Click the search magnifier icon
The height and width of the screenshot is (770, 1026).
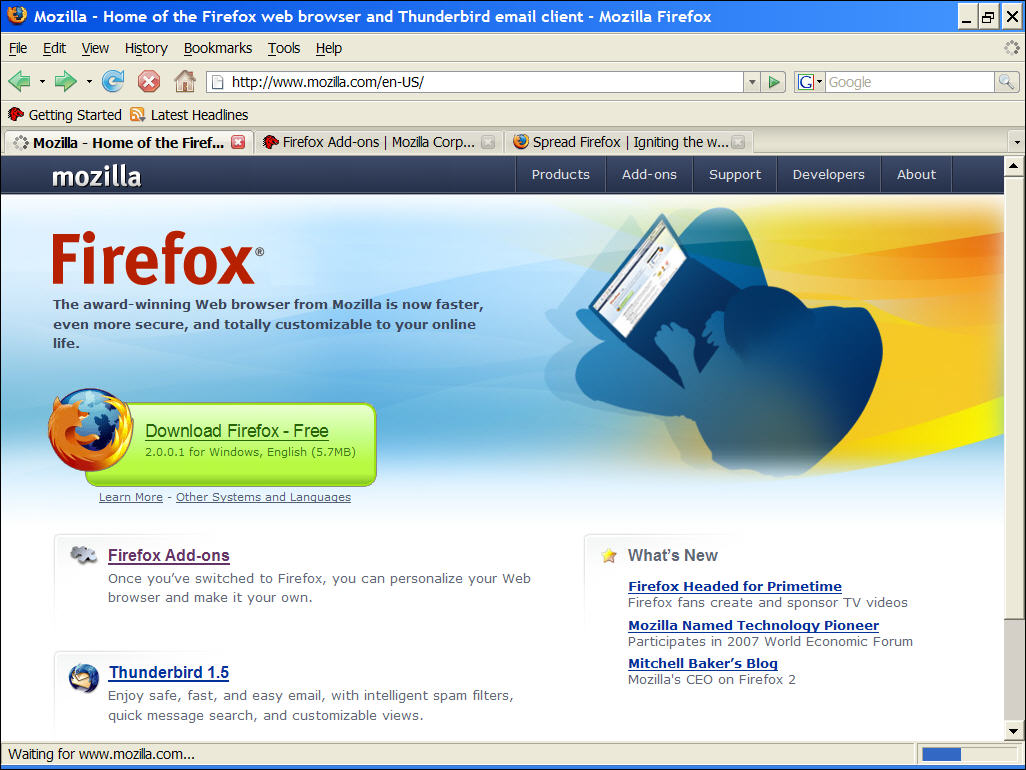point(1006,82)
